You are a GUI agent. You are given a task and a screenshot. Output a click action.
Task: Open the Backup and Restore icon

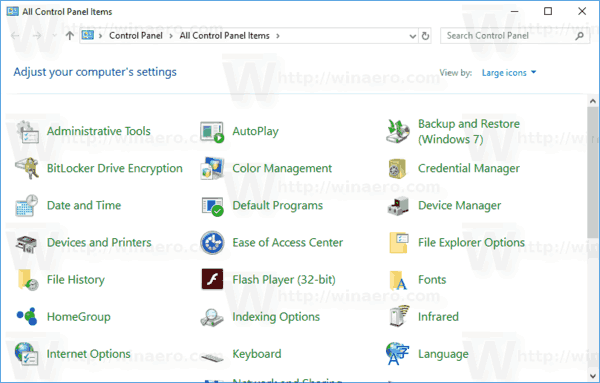coord(398,131)
